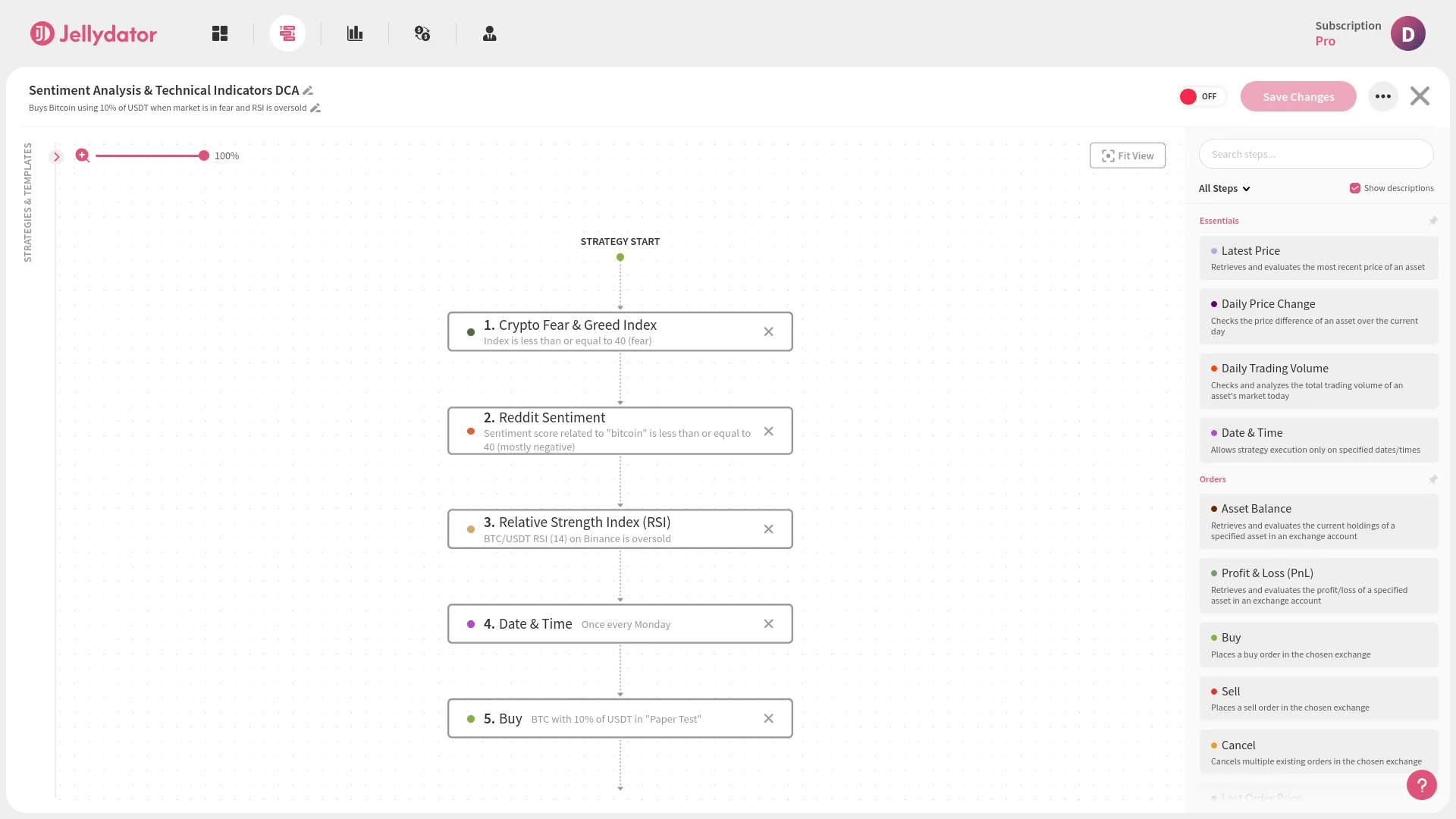1456x819 pixels.
Task: Open the exchanges currency-swap view
Action: tap(422, 33)
